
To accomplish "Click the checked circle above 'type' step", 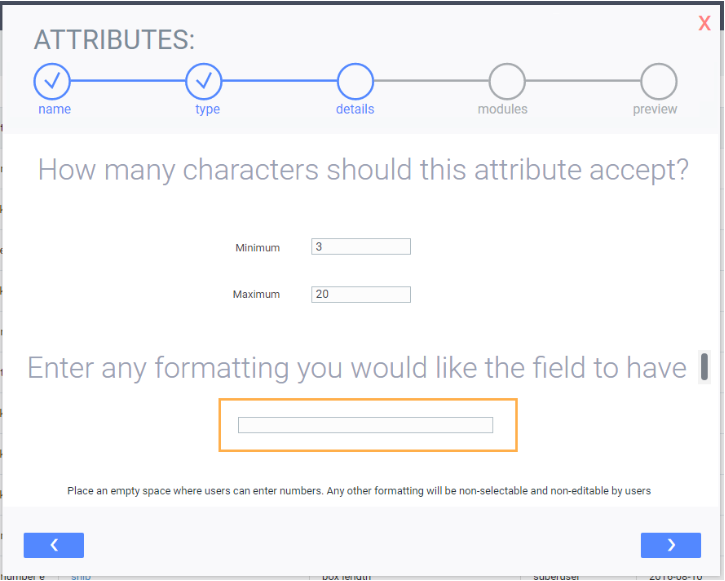I will click(203, 81).
